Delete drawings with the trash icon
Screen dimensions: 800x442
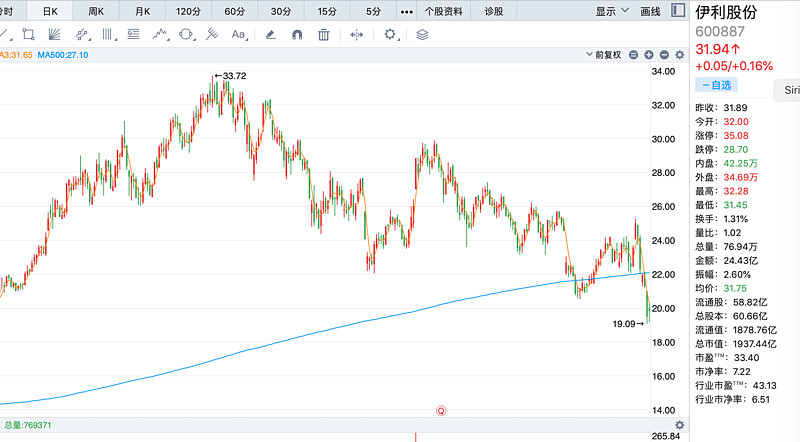pyautogui.click(x=323, y=34)
